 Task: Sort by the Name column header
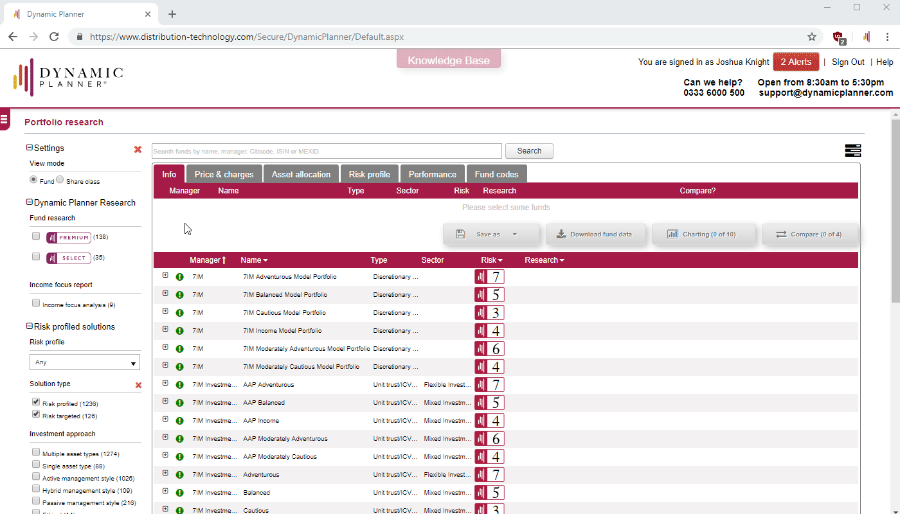254,260
